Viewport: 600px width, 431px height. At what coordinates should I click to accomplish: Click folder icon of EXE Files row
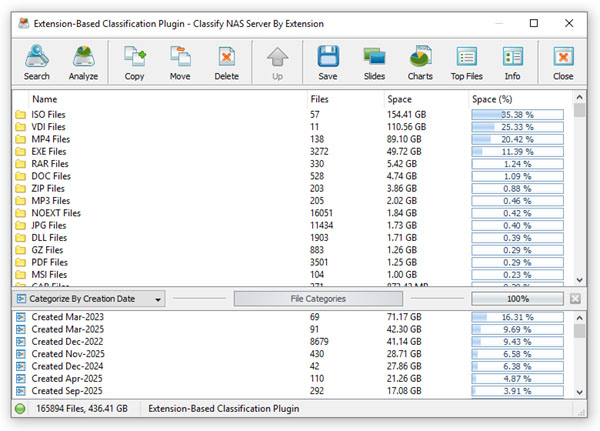pos(21,152)
